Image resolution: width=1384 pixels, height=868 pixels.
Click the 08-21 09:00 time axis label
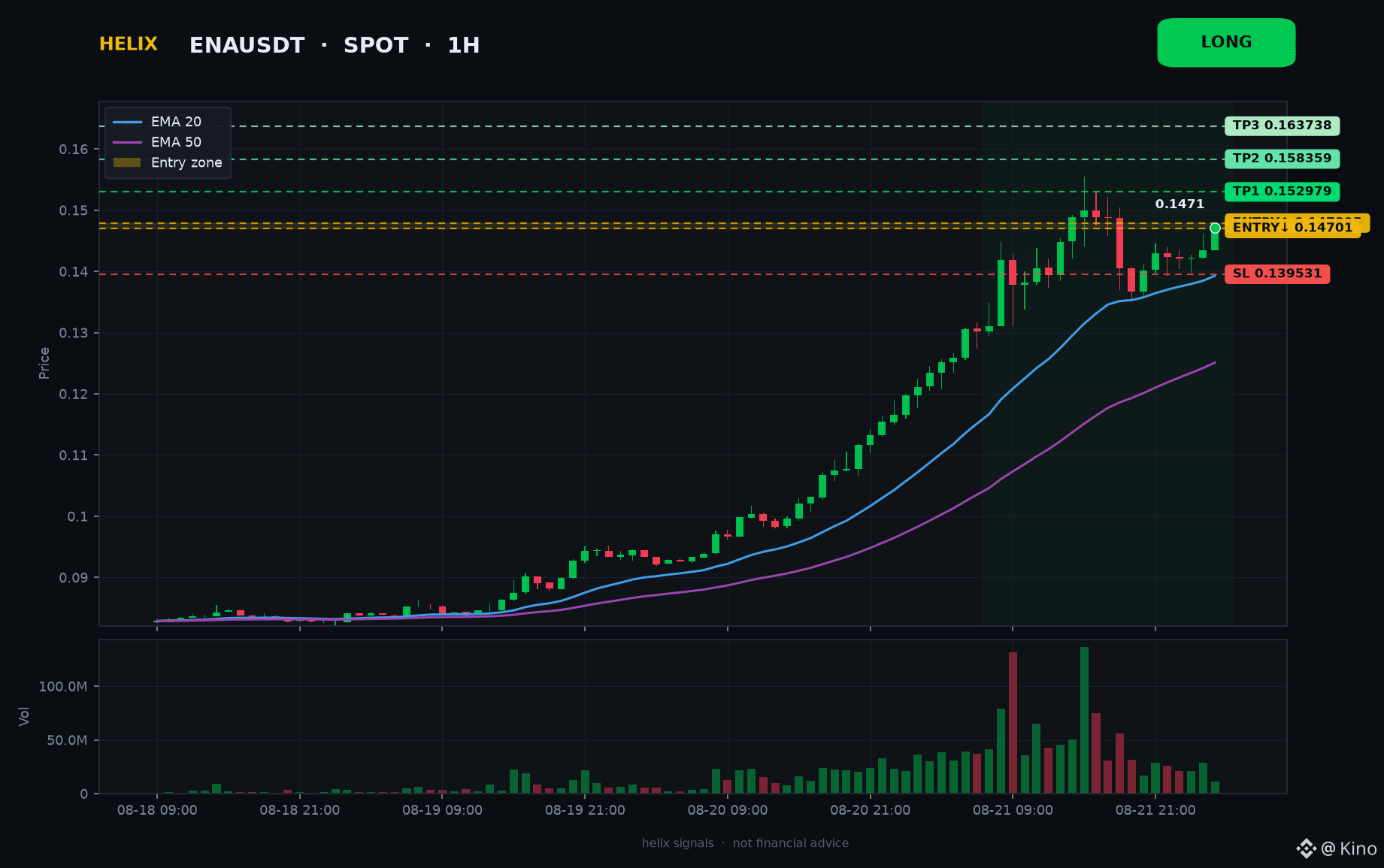(1013, 810)
